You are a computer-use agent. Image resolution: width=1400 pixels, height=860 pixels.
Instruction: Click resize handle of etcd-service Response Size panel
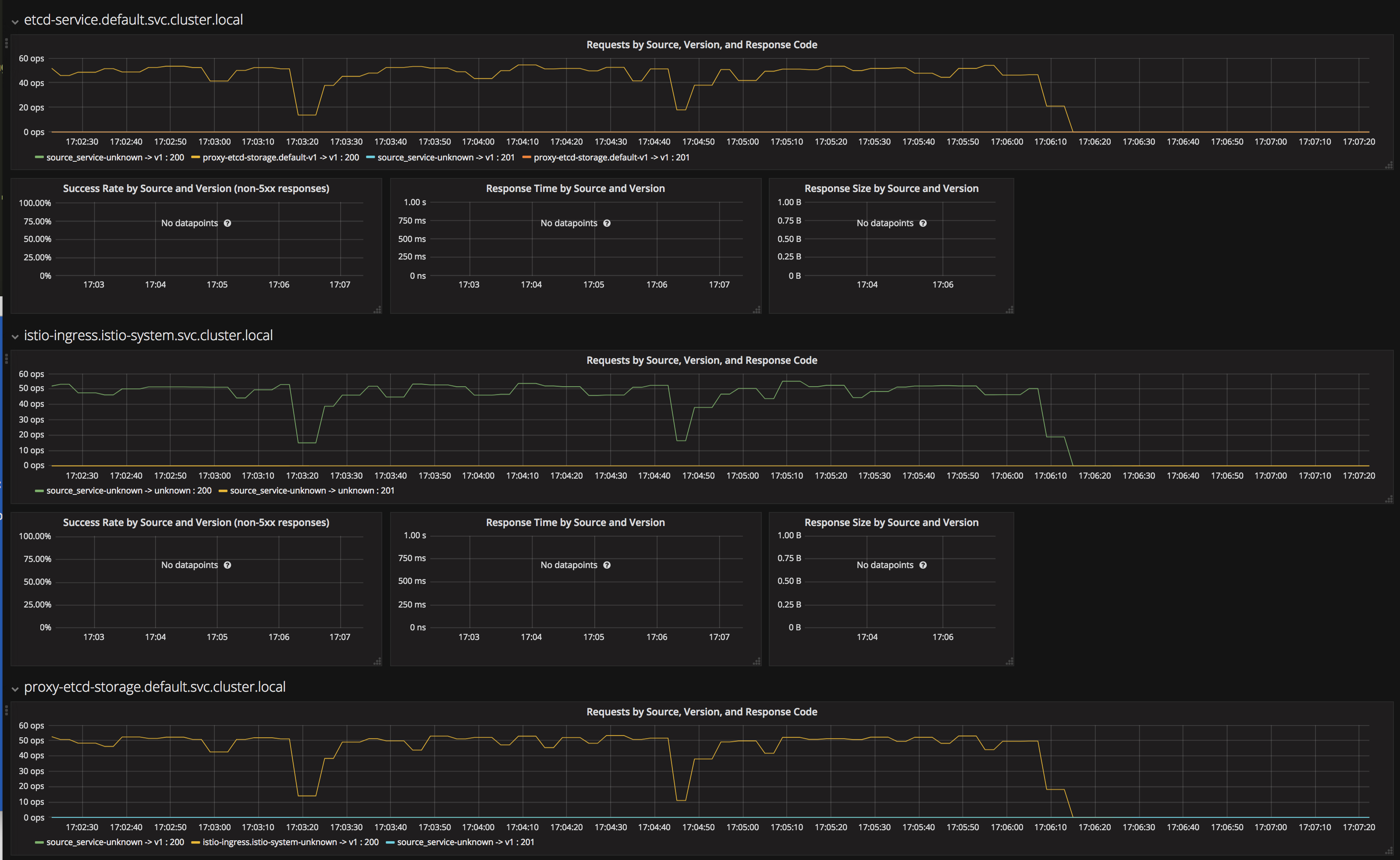tap(1009, 310)
